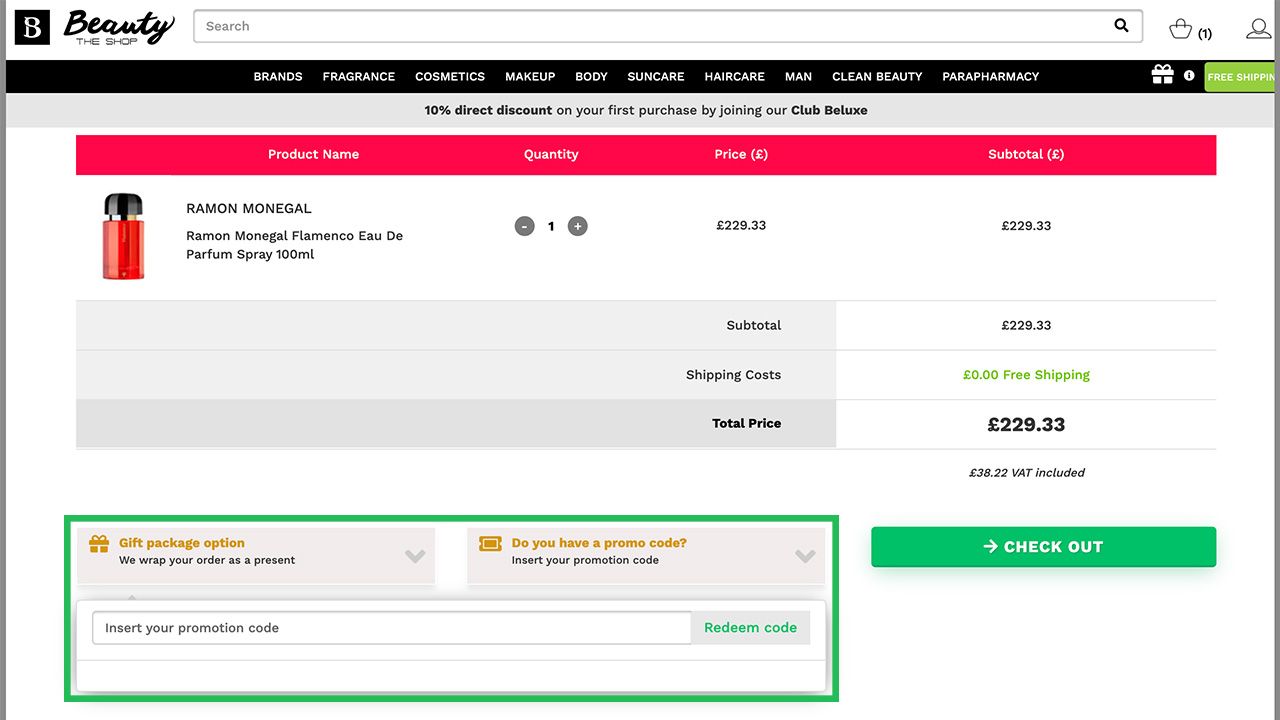Viewport: 1280px width, 720px height.
Task: Click the info icon beside the gift box
Action: pos(1189,75)
